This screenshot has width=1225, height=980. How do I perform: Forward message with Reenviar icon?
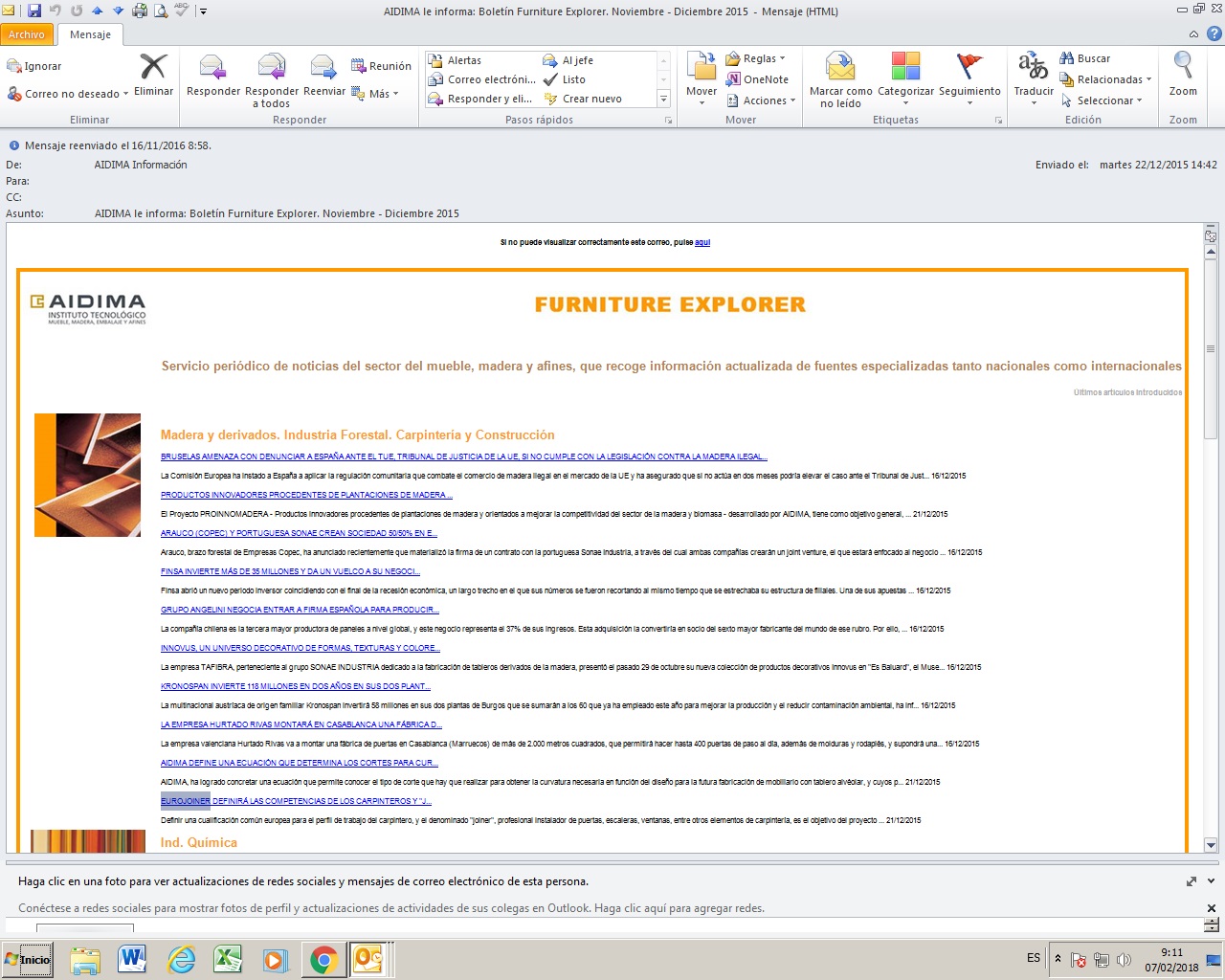tap(323, 75)
